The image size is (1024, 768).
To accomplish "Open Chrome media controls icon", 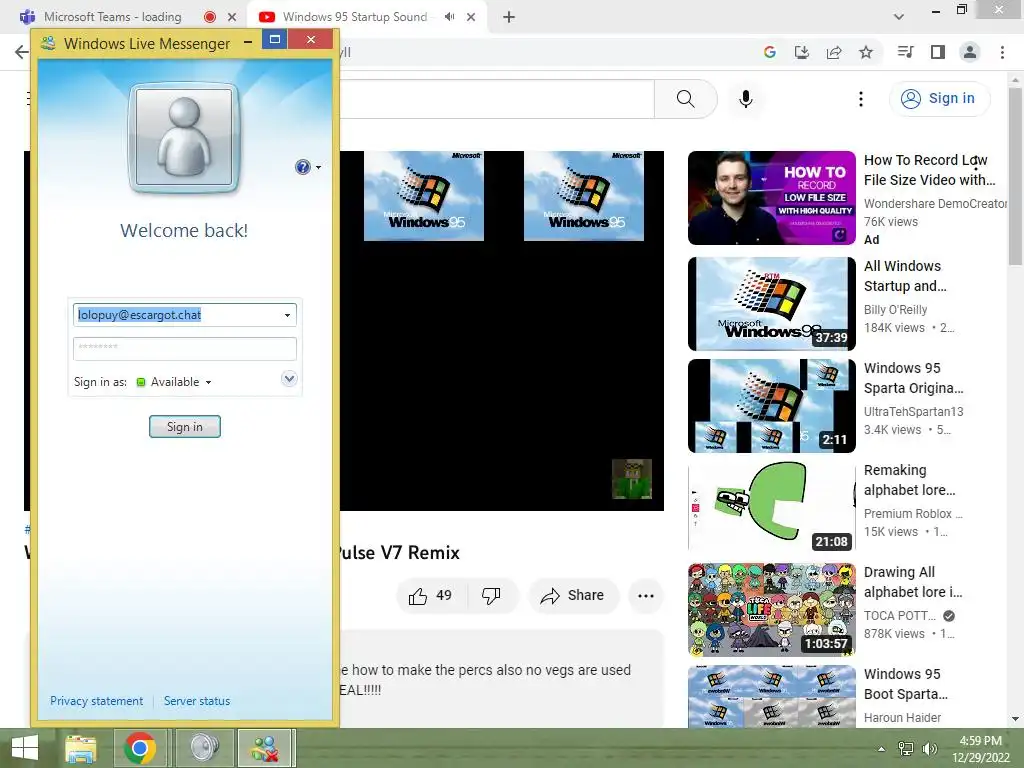I will [x=905, y=52].
